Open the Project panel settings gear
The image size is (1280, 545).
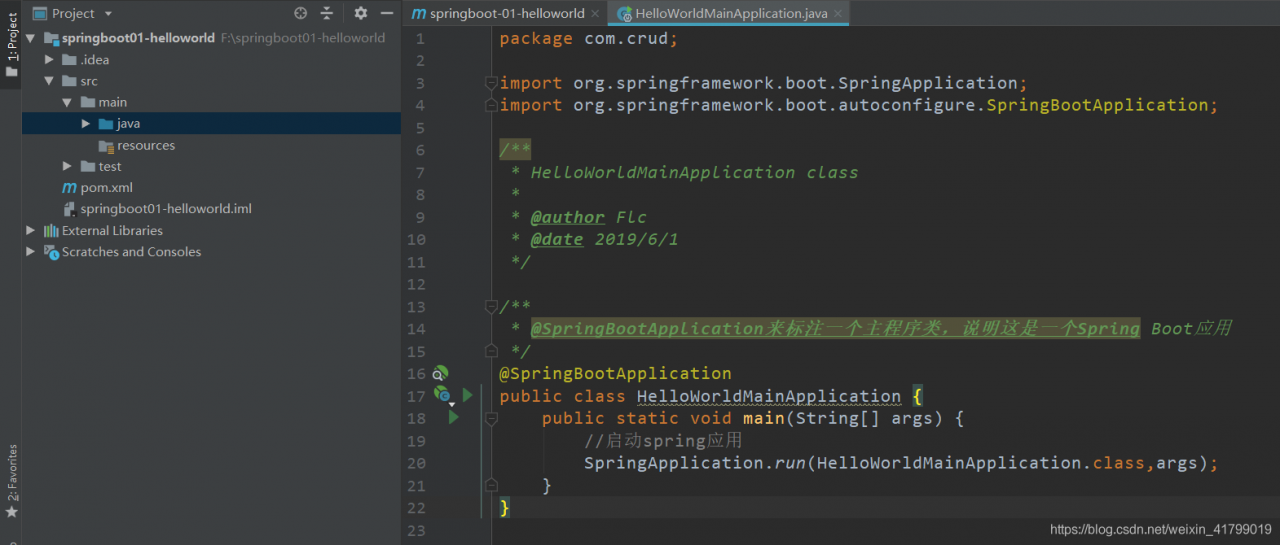coord(361,13)
